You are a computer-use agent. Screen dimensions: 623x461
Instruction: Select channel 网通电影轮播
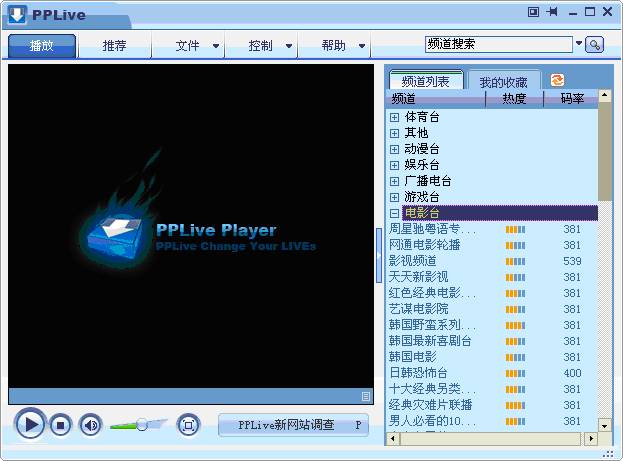click(x=424, y=245)
